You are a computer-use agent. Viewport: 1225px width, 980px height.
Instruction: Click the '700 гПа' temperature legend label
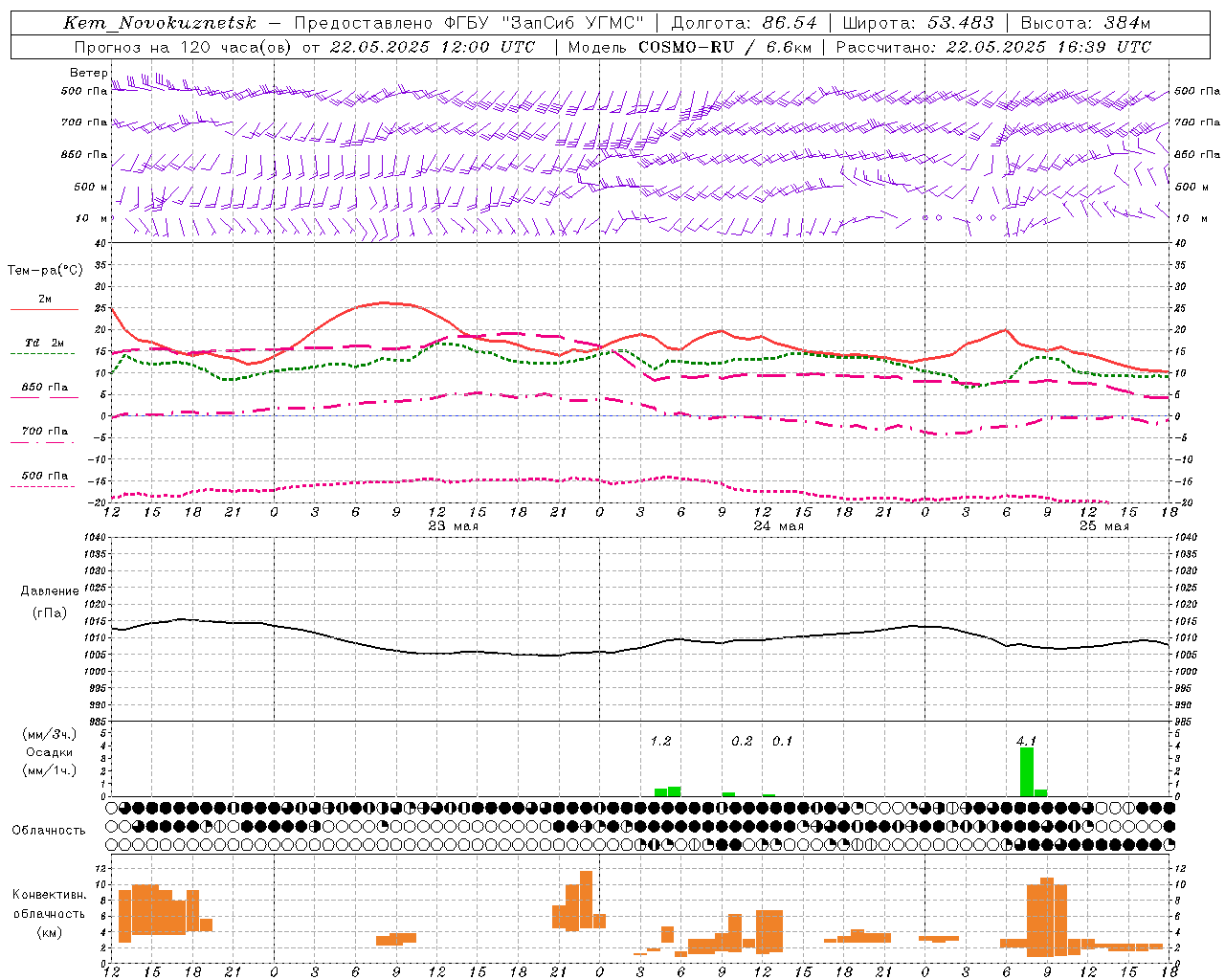(45, 431)
